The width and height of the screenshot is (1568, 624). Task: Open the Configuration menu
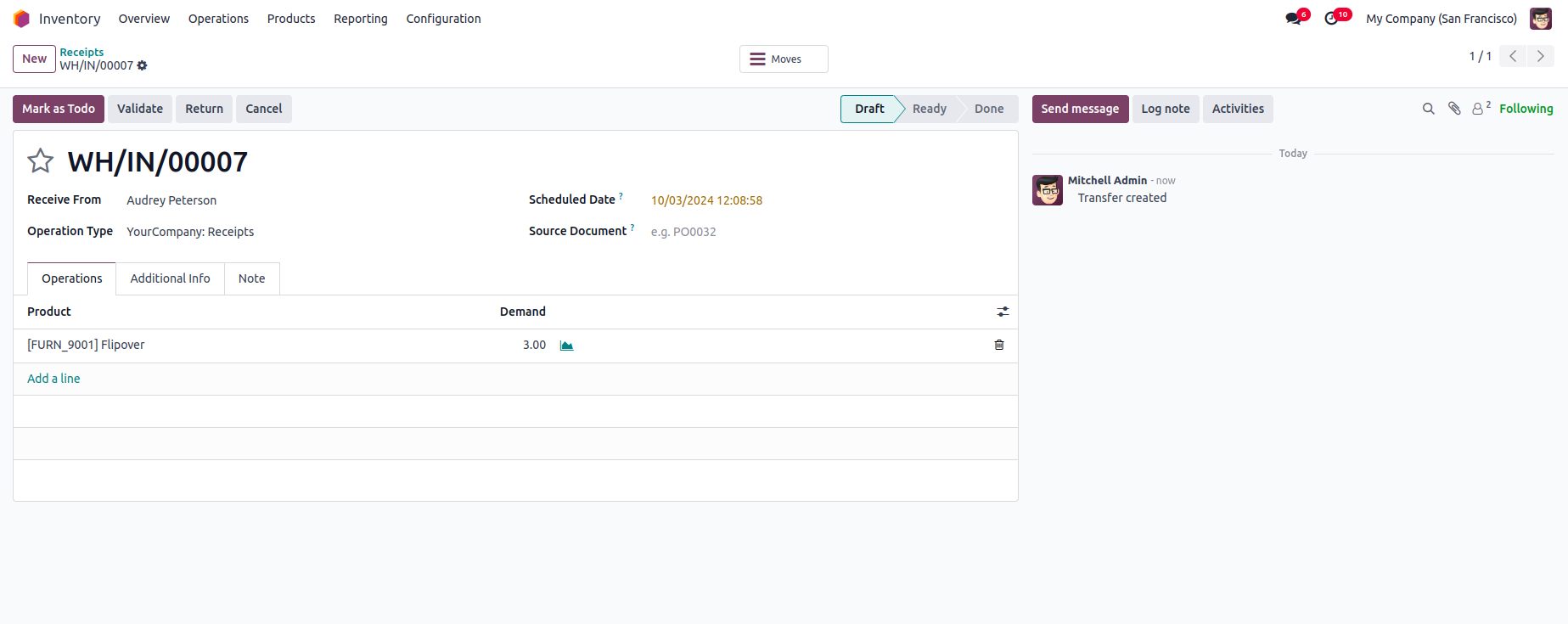coord(443,19)
